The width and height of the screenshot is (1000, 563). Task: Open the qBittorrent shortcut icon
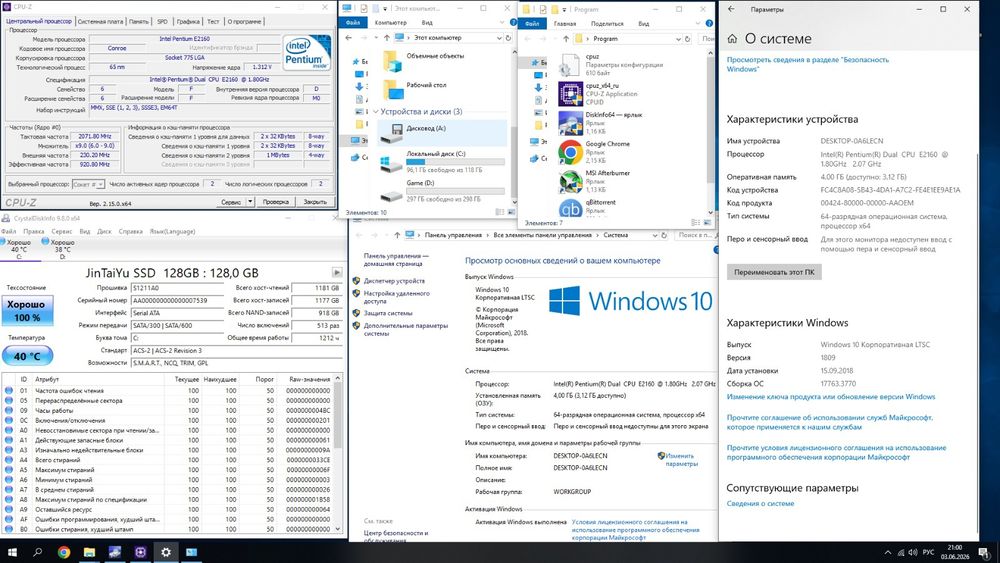click(x=570, y=208)
